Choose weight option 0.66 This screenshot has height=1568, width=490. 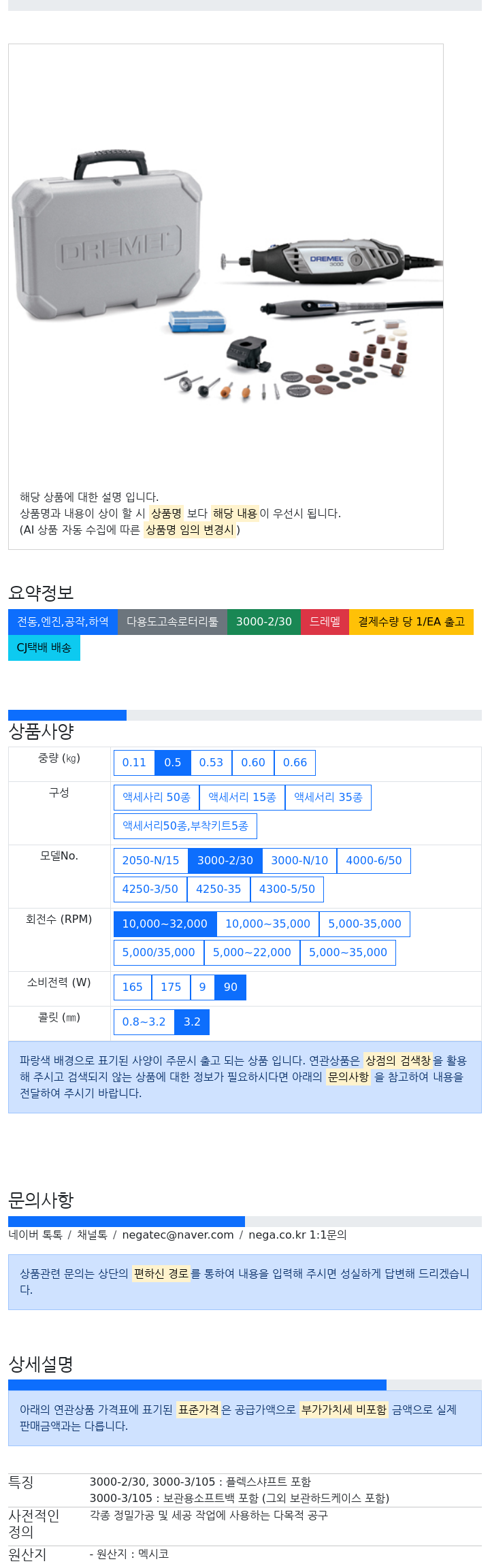pyautogui.click(x=295, y=763)
